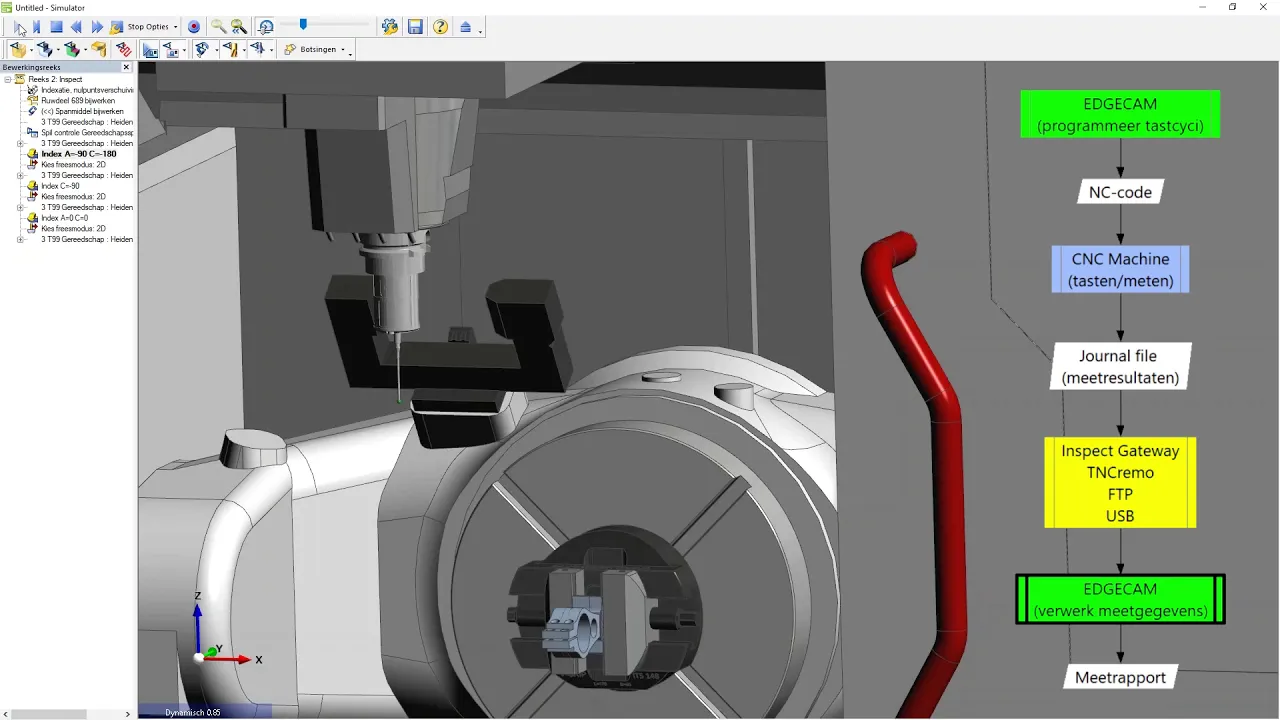Select the Index C=-90 row
This screenshot has height=720, width=1280.
60,186
